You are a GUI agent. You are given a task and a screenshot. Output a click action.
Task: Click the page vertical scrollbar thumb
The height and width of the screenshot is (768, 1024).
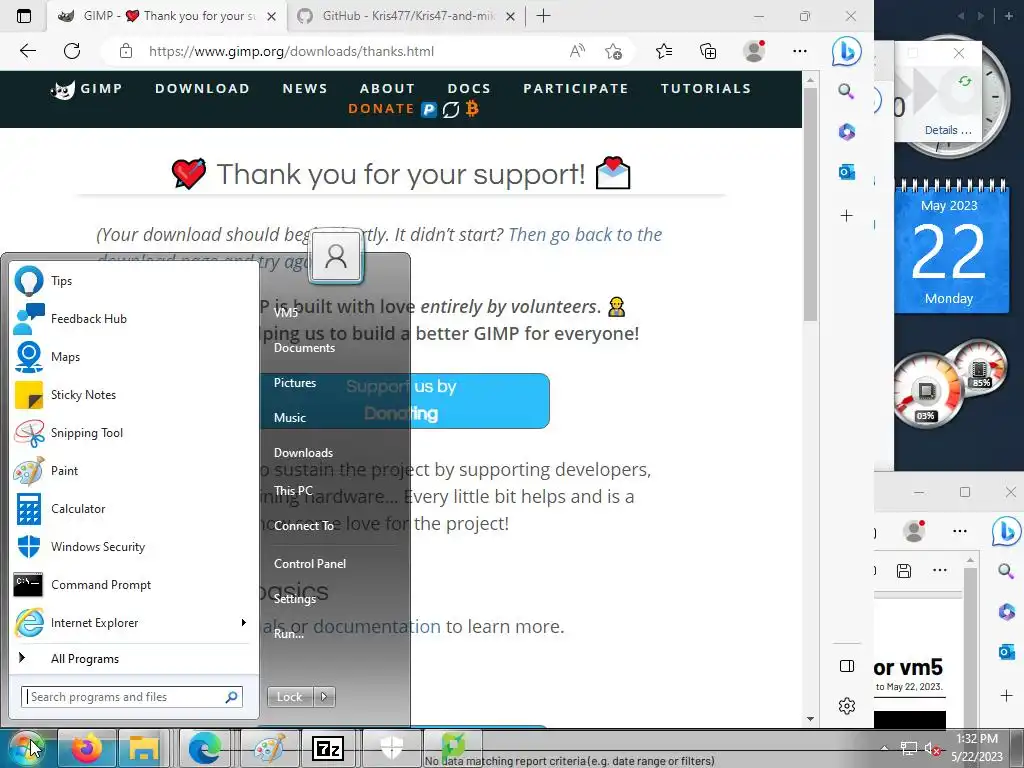tap(810, 204)
